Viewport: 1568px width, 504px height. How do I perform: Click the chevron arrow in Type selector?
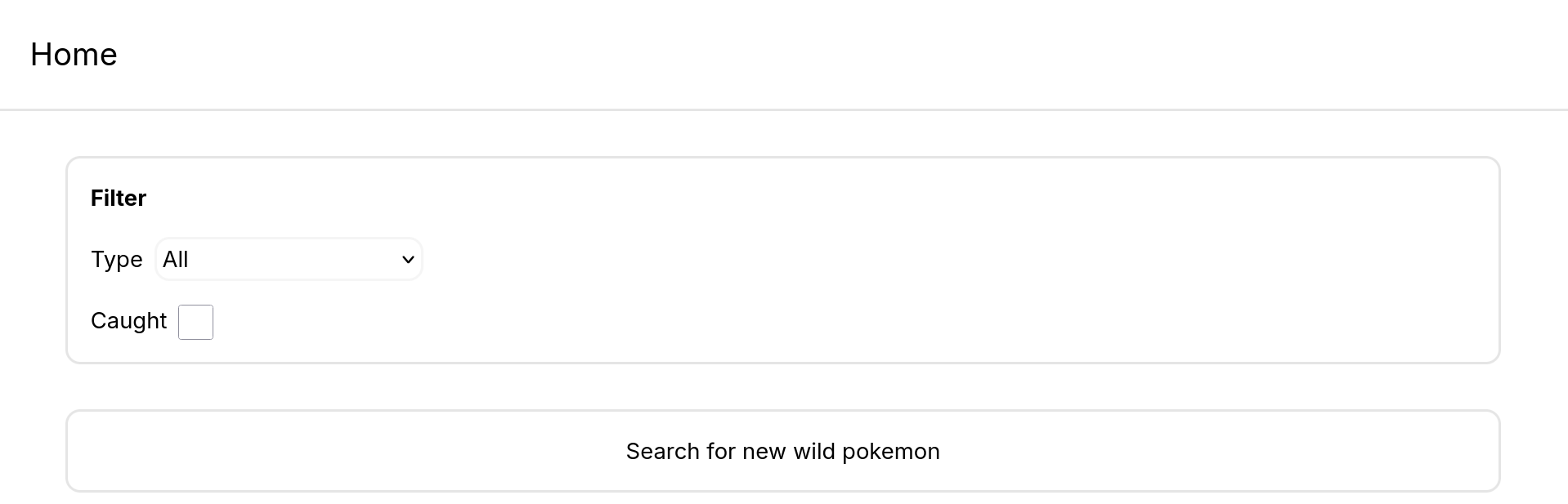408,260
